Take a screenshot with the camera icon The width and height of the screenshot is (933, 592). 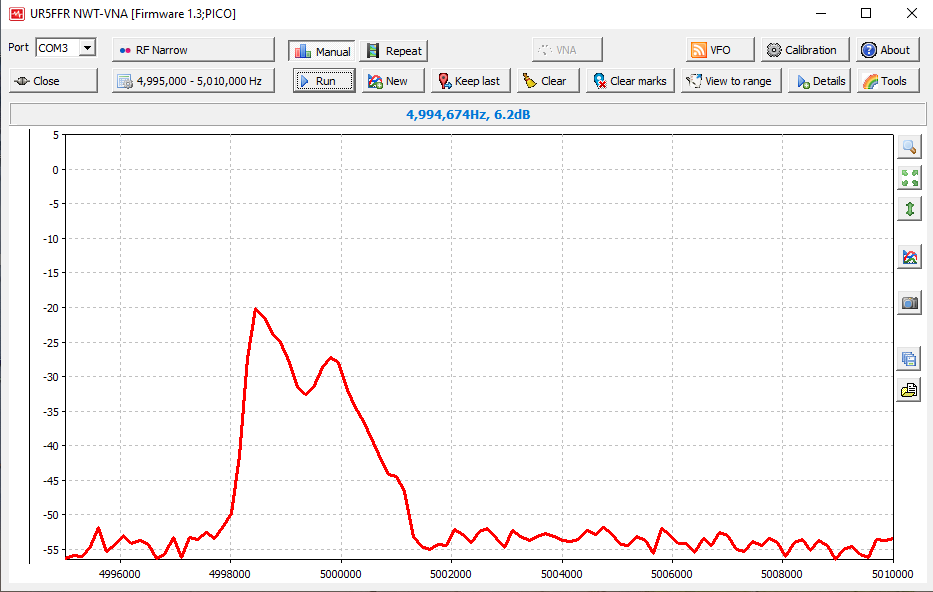[x=909, y=303]
